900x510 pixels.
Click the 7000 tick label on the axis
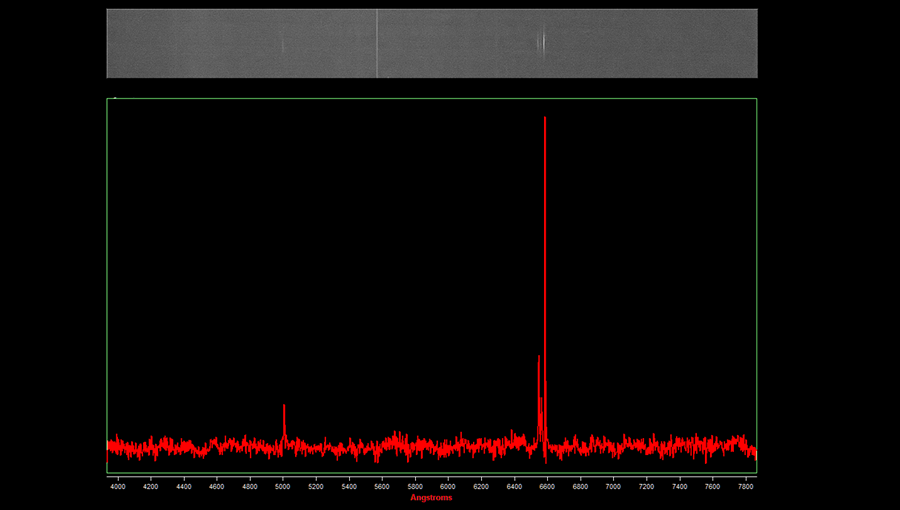pyautogui.click(x=613, y=486)
